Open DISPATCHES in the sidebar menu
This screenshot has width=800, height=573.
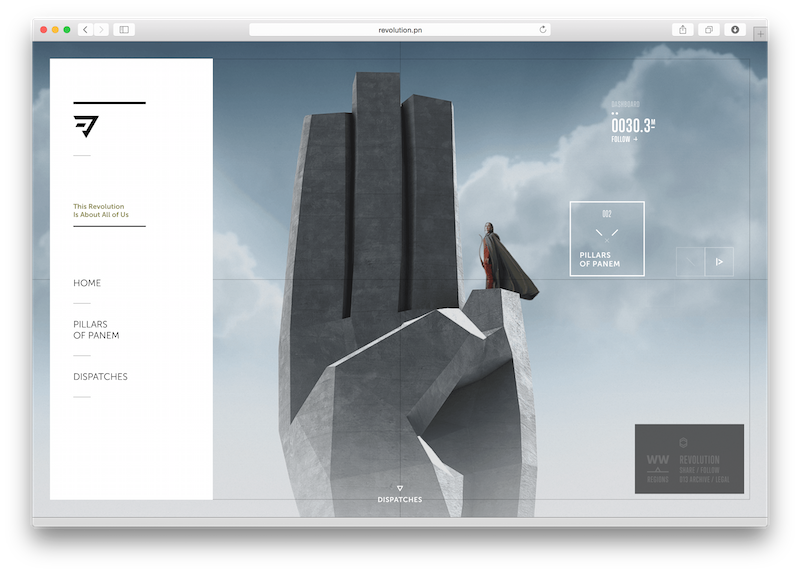click(101, 377)
